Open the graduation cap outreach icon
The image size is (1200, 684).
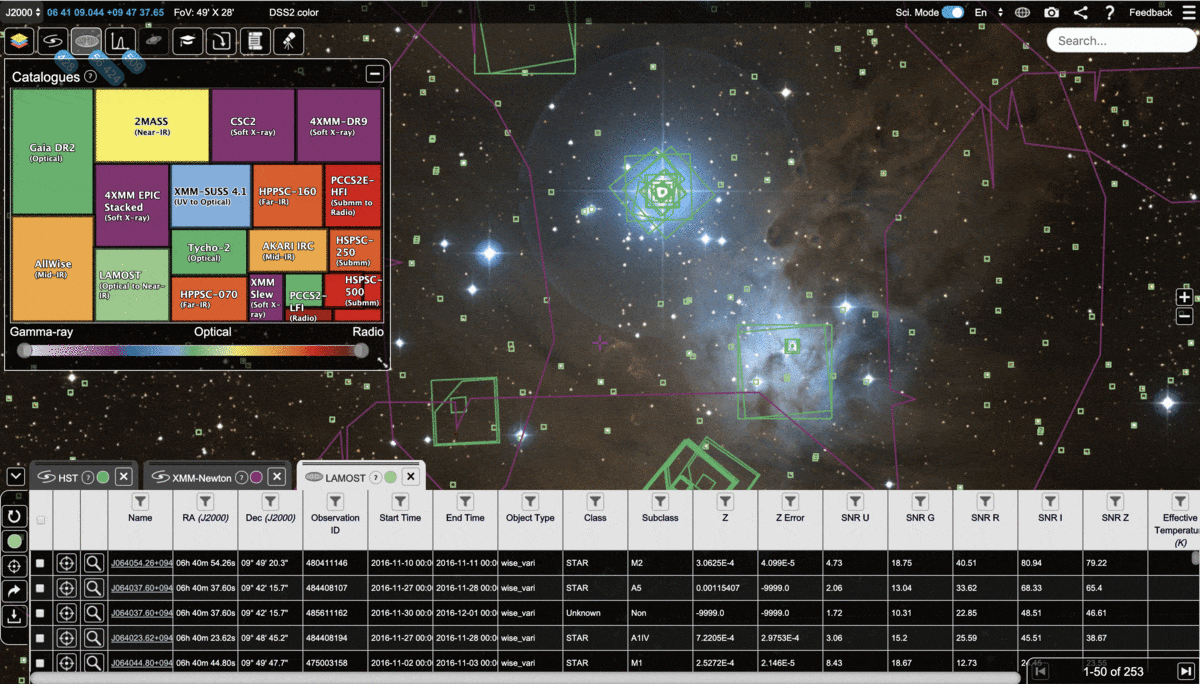pos(187,41)
